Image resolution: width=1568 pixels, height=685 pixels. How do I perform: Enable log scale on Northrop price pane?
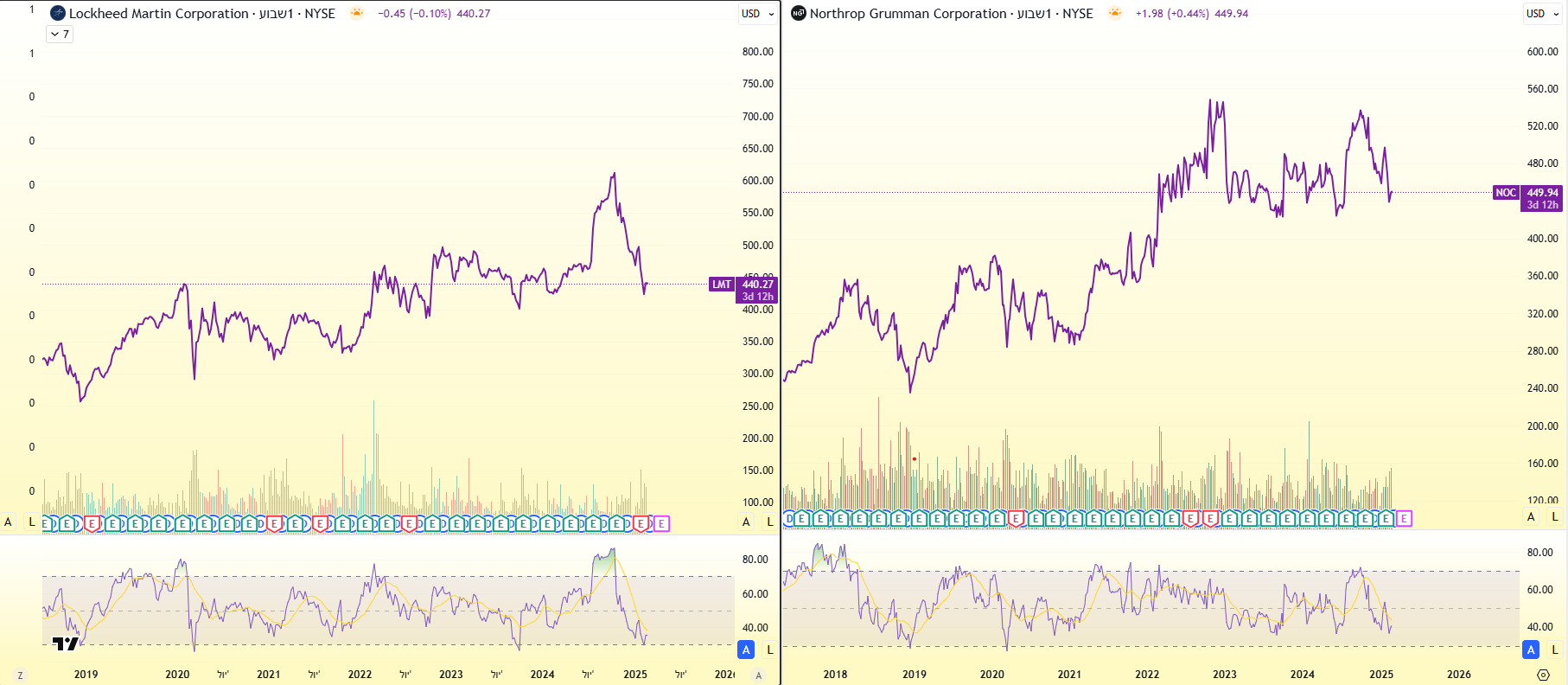1554,516
